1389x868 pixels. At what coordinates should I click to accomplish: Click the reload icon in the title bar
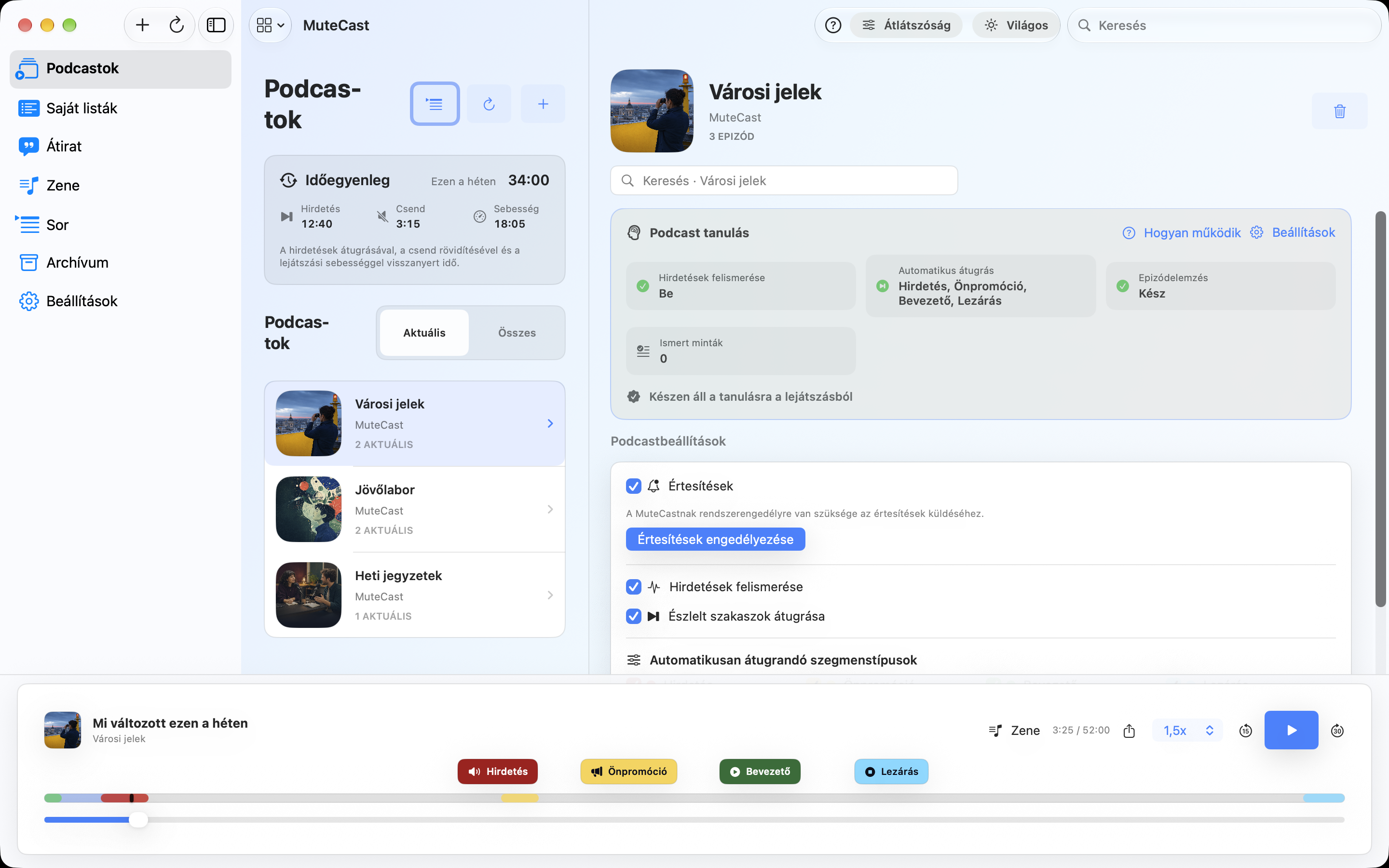(176, 25)
